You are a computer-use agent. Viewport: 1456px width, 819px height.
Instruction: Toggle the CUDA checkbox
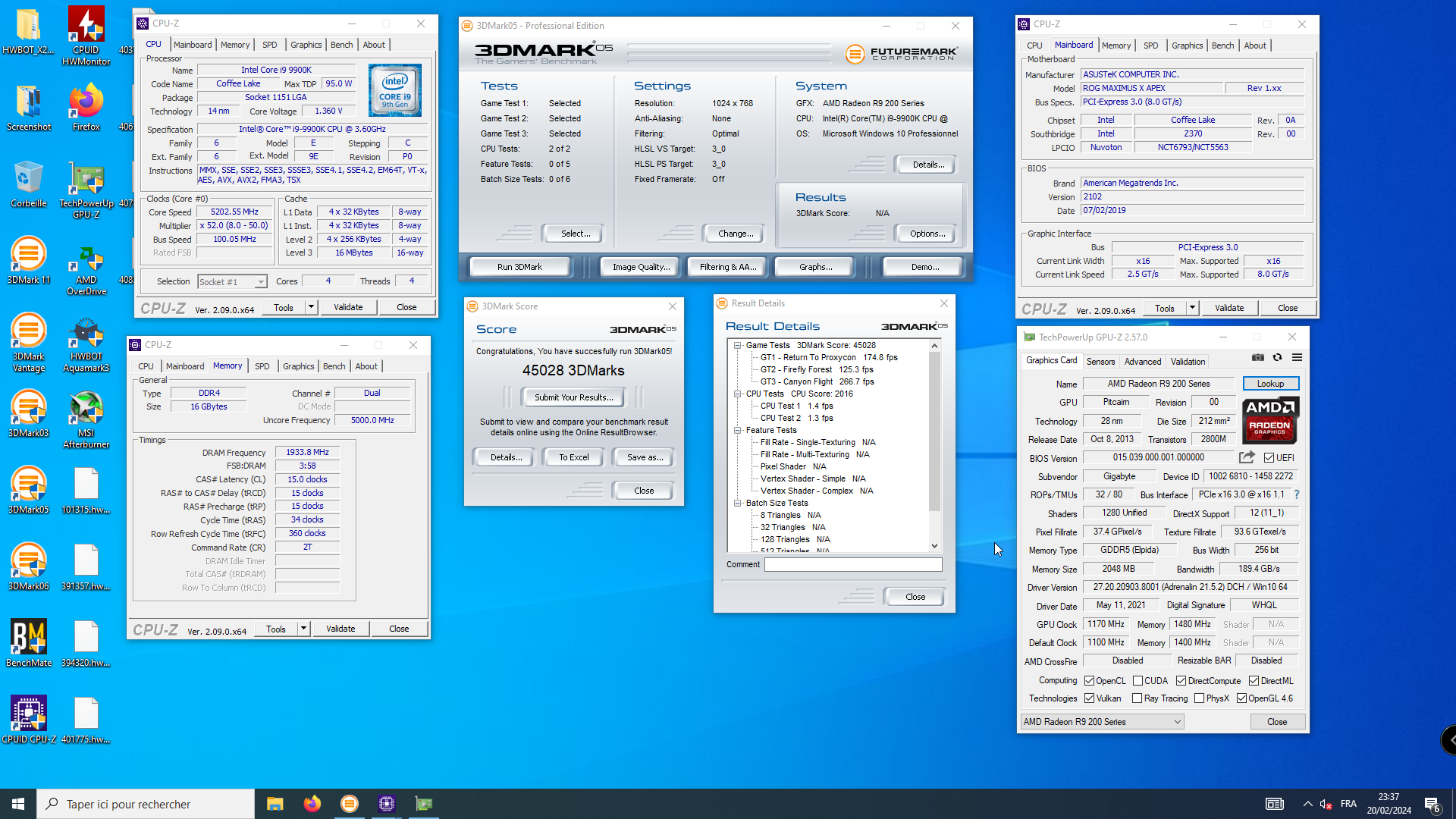[1137, 680]
